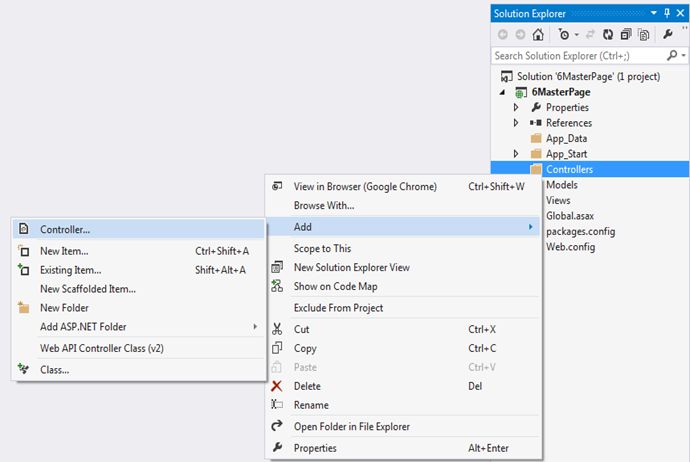Choose Exclude From Project
690x462 pixels.
pyautogui.click(x=404, y=308)
